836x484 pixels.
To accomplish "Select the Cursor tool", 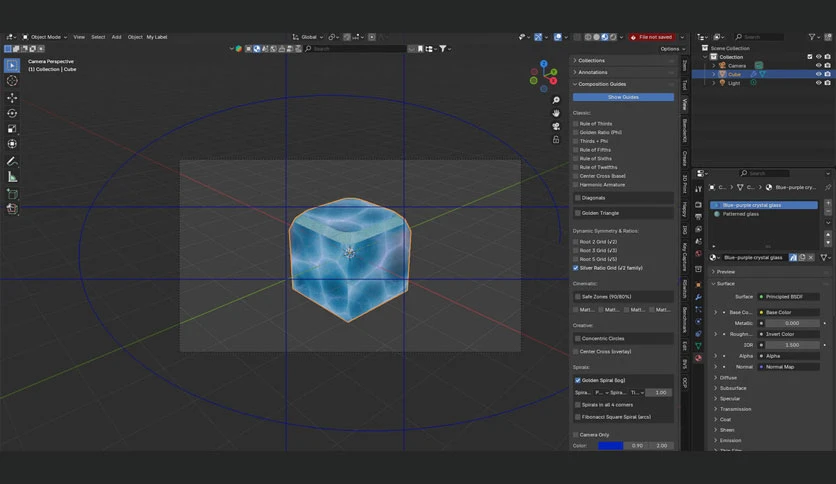I will (12, 81).
